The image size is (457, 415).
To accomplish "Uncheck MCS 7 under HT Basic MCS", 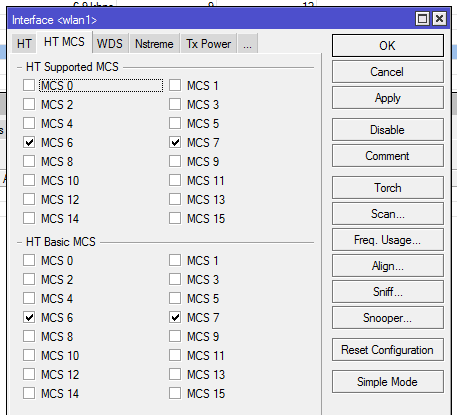I will (x=175, y=317).
